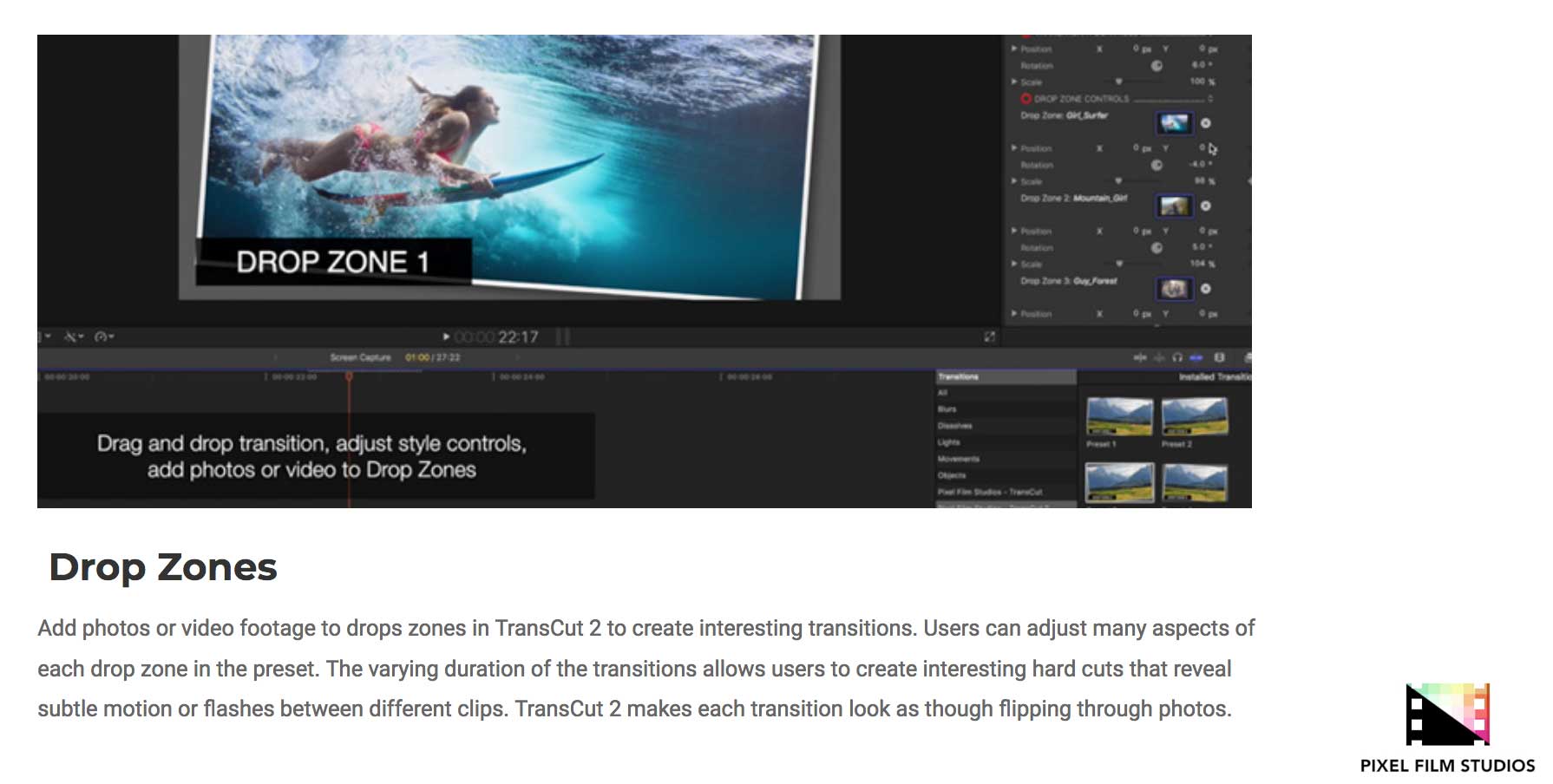Open the Installed Transitions dropdown

click(1215, 377)
